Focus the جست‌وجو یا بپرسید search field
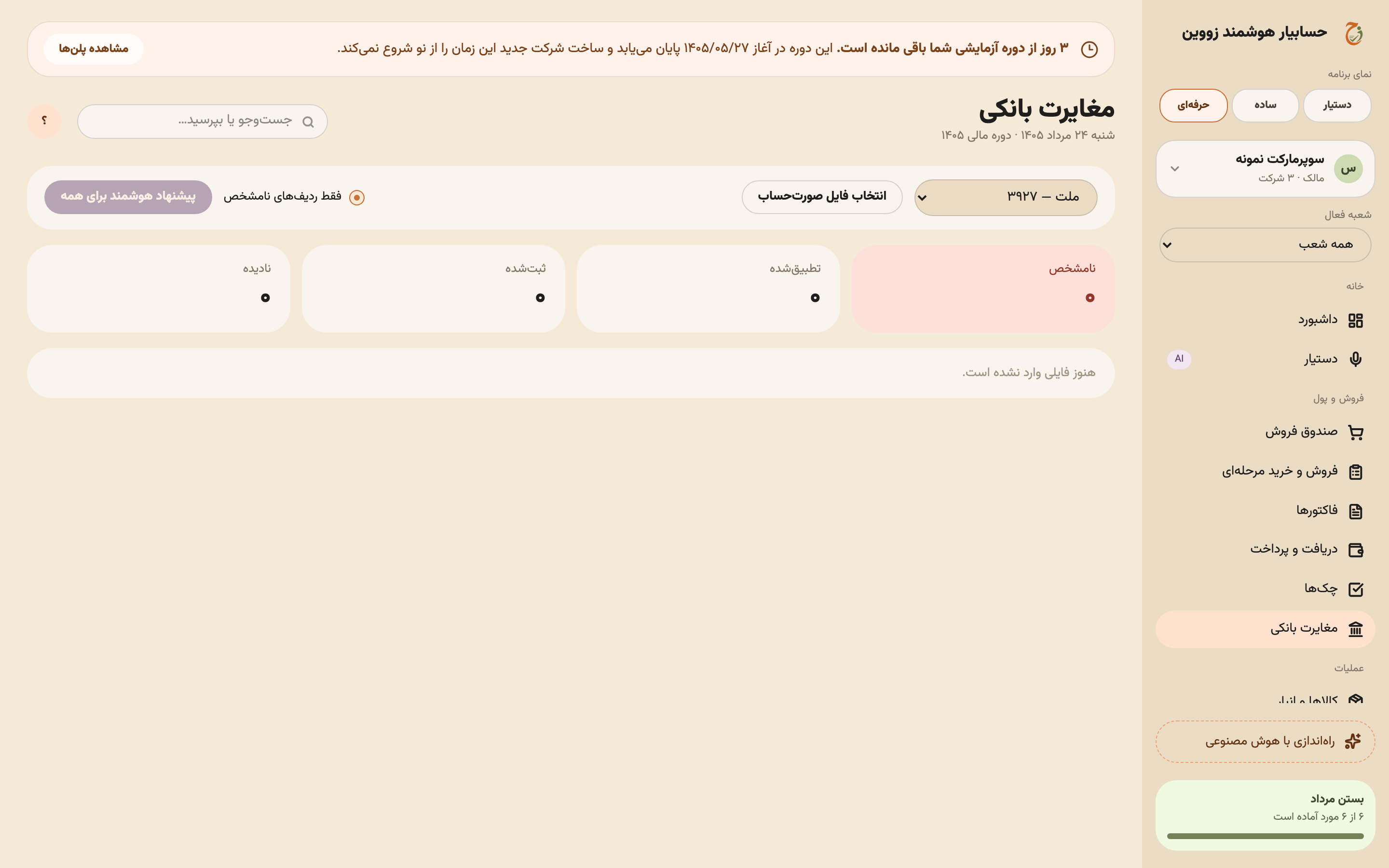This screenshot has height=868, width=1389. pyautogui.click(x=202, y=121)
